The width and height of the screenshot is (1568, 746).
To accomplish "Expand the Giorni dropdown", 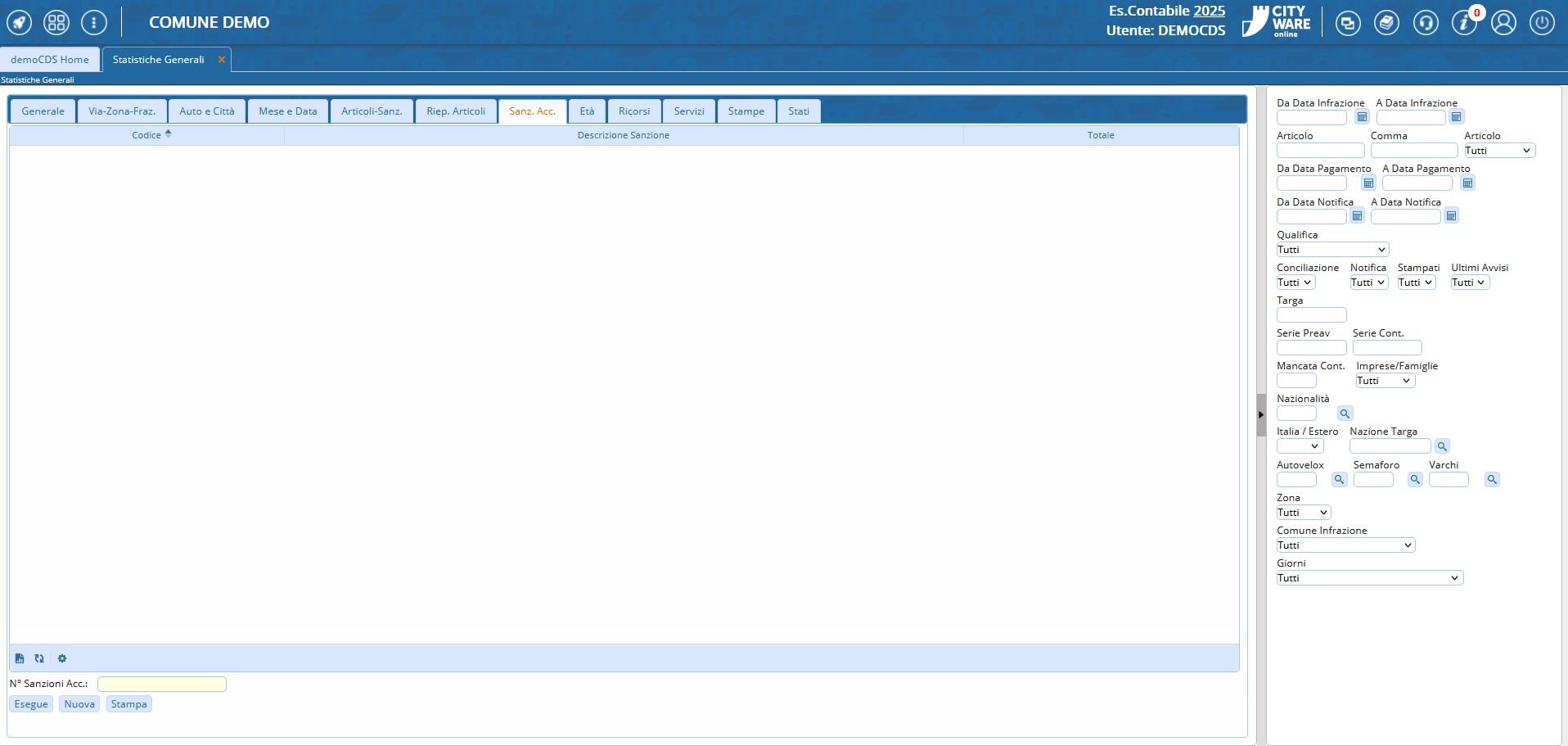I will click(x=1369, y=578).
